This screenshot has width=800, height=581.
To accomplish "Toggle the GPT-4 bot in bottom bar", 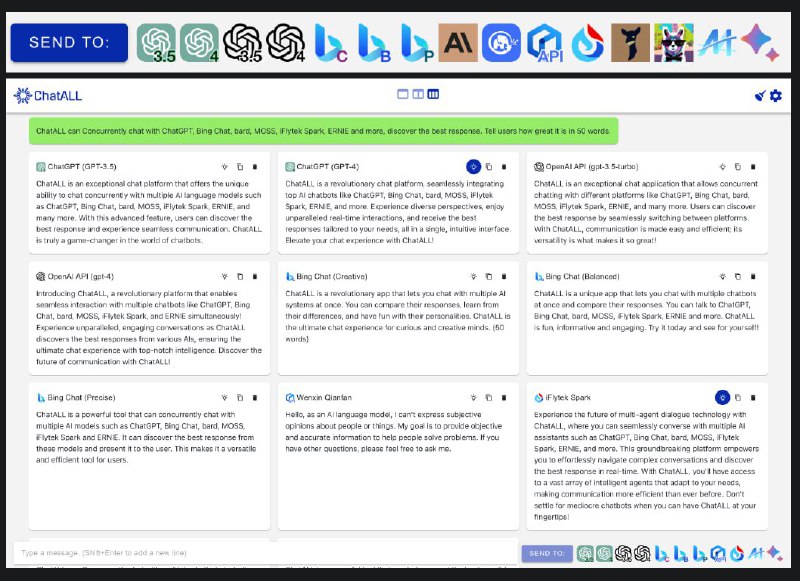I will pyautogui.click(x=605, y=553).
